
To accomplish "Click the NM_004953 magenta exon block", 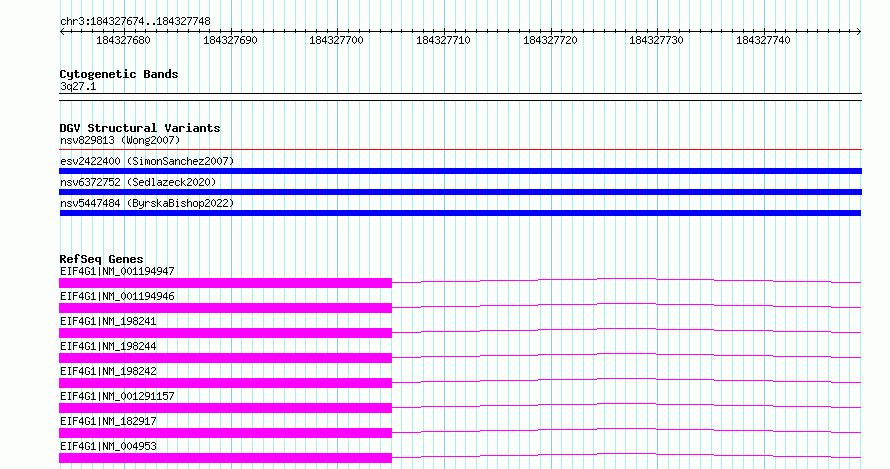I will coord(225,458).
